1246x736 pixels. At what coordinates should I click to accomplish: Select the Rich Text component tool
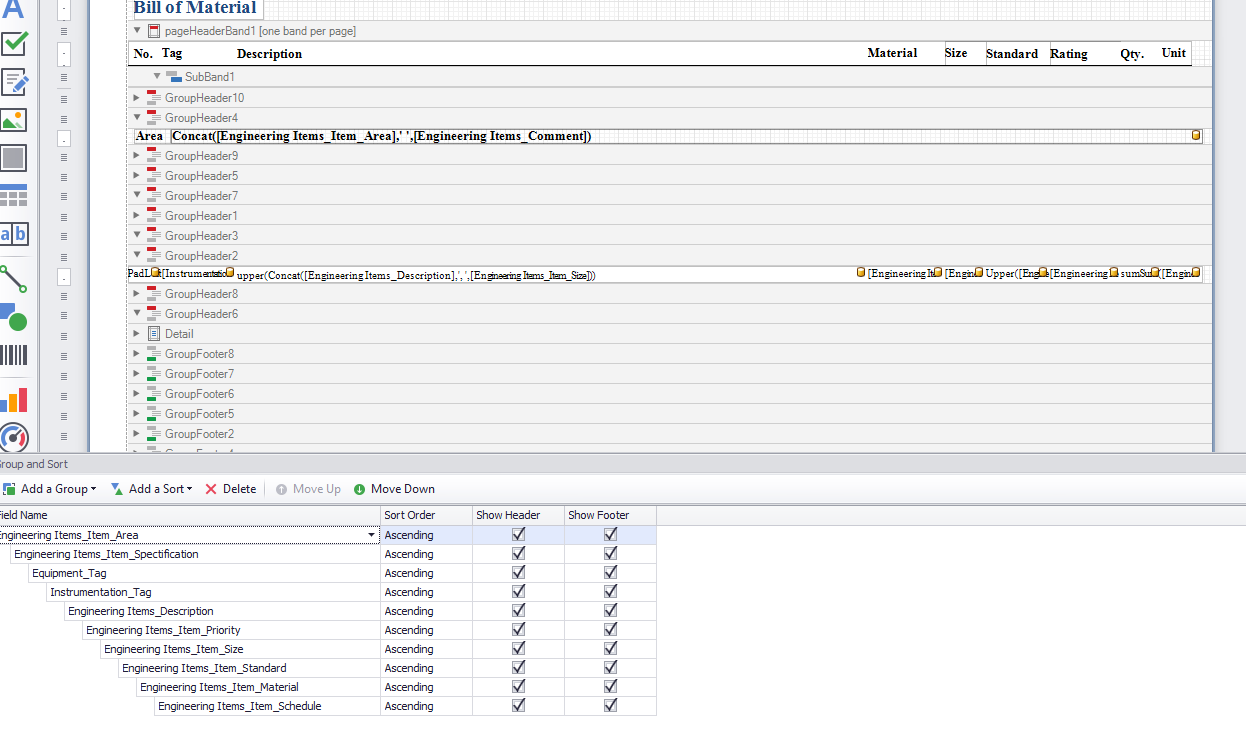15,82
